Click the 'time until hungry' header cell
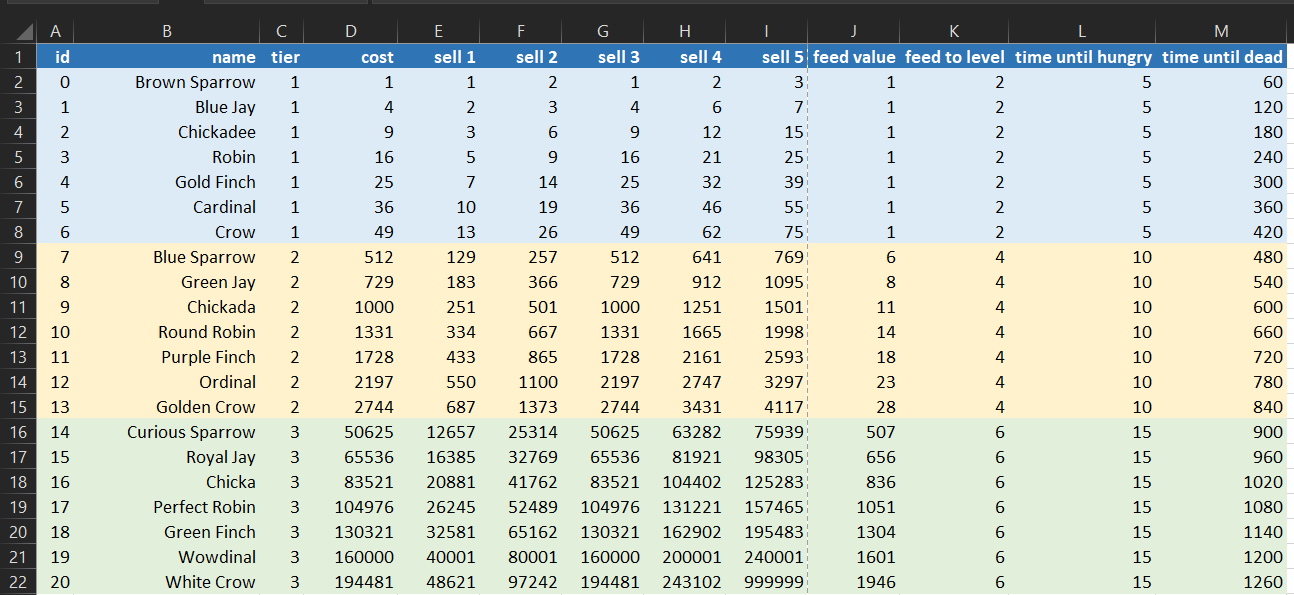This screenshot has width=1294, height=595. (x=1082, y=57)
